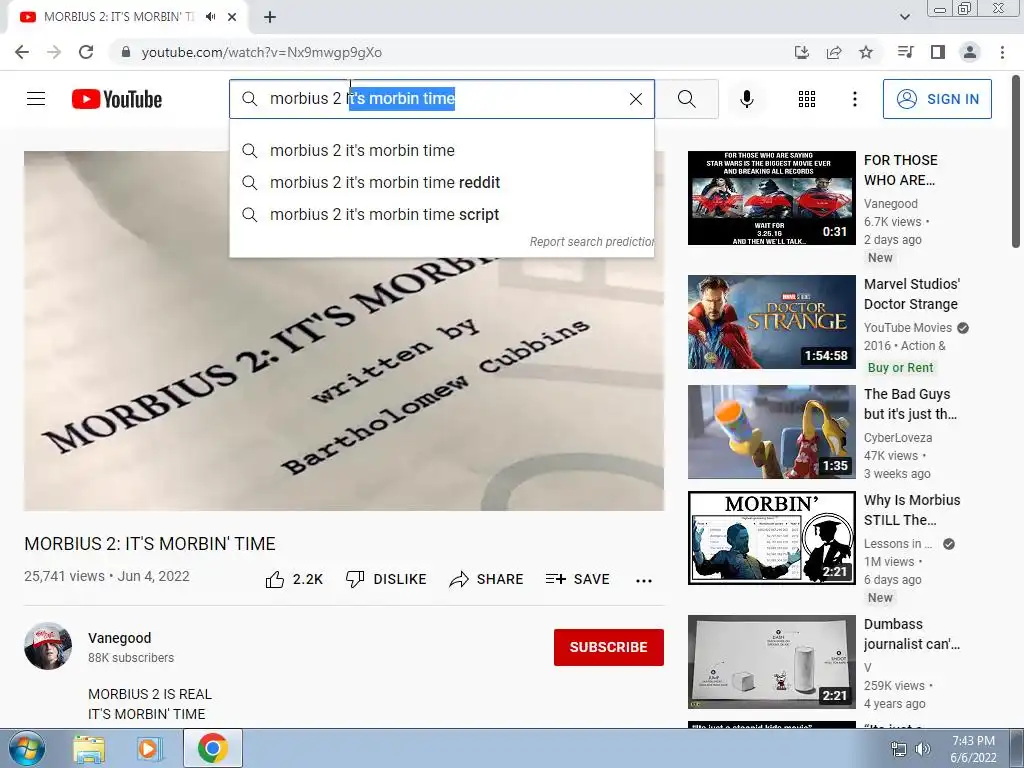
Task: Open the Doctor Strange movie thumbnail
Action: [x=771, y=322]
